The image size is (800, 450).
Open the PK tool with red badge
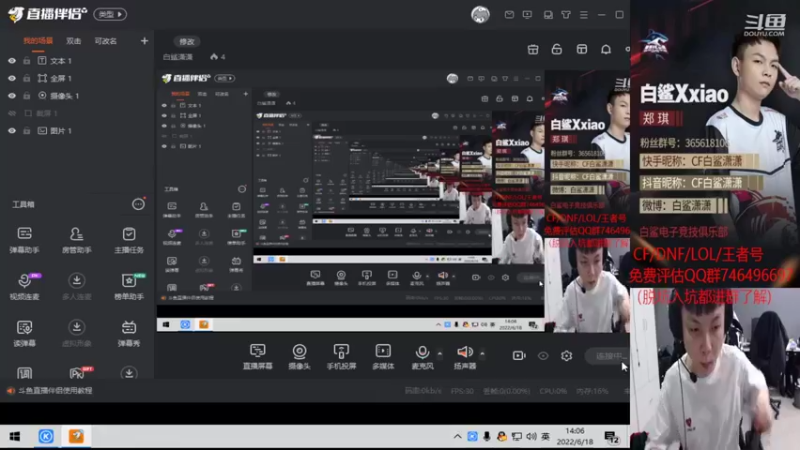coord(78,373)
